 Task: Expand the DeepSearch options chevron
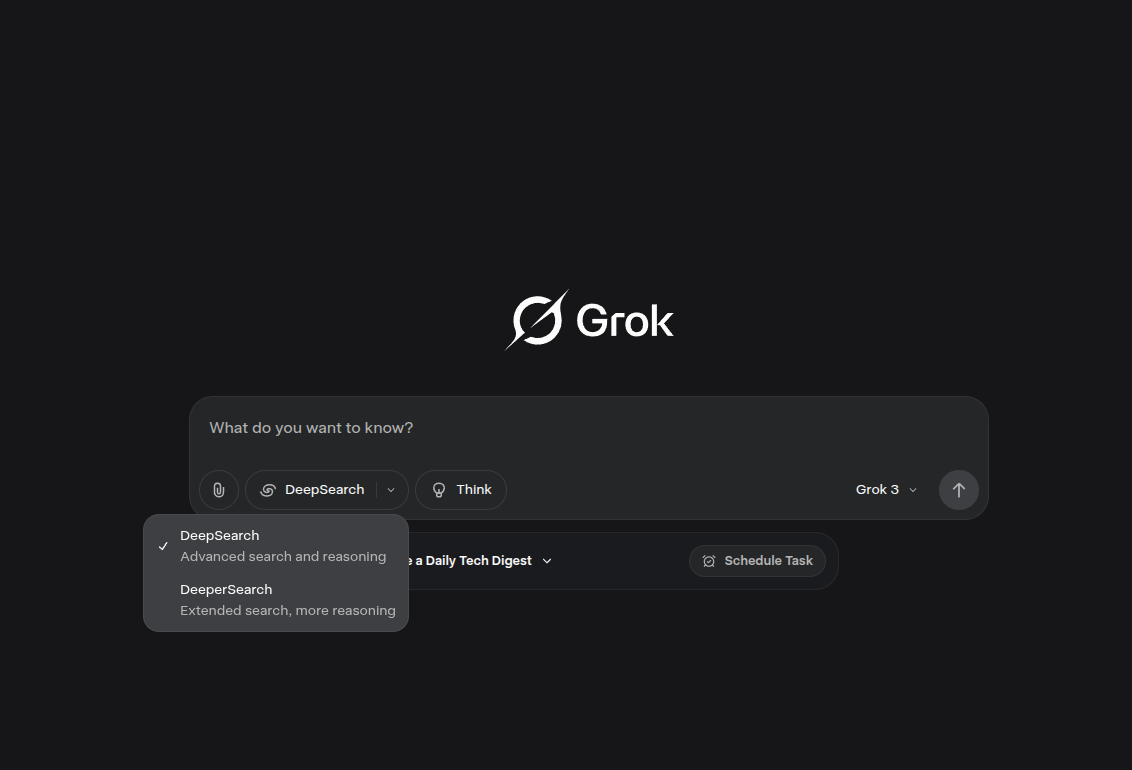click(x=391, y=490)
